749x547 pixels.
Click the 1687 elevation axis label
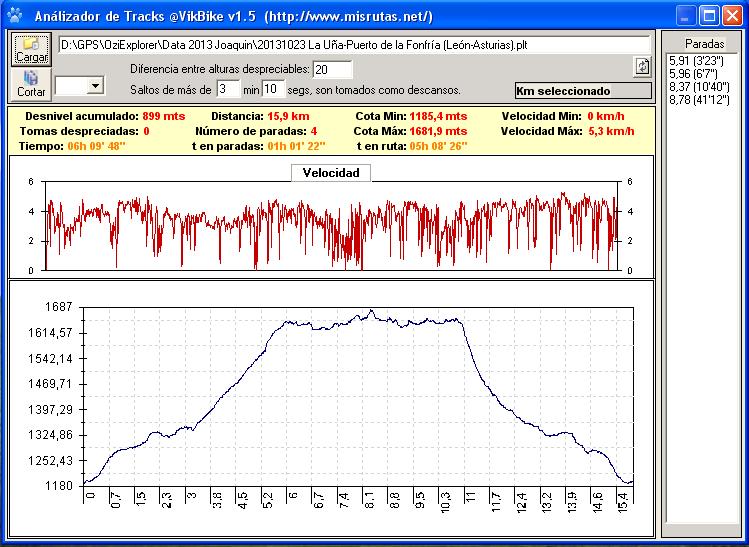coord(58,306)
